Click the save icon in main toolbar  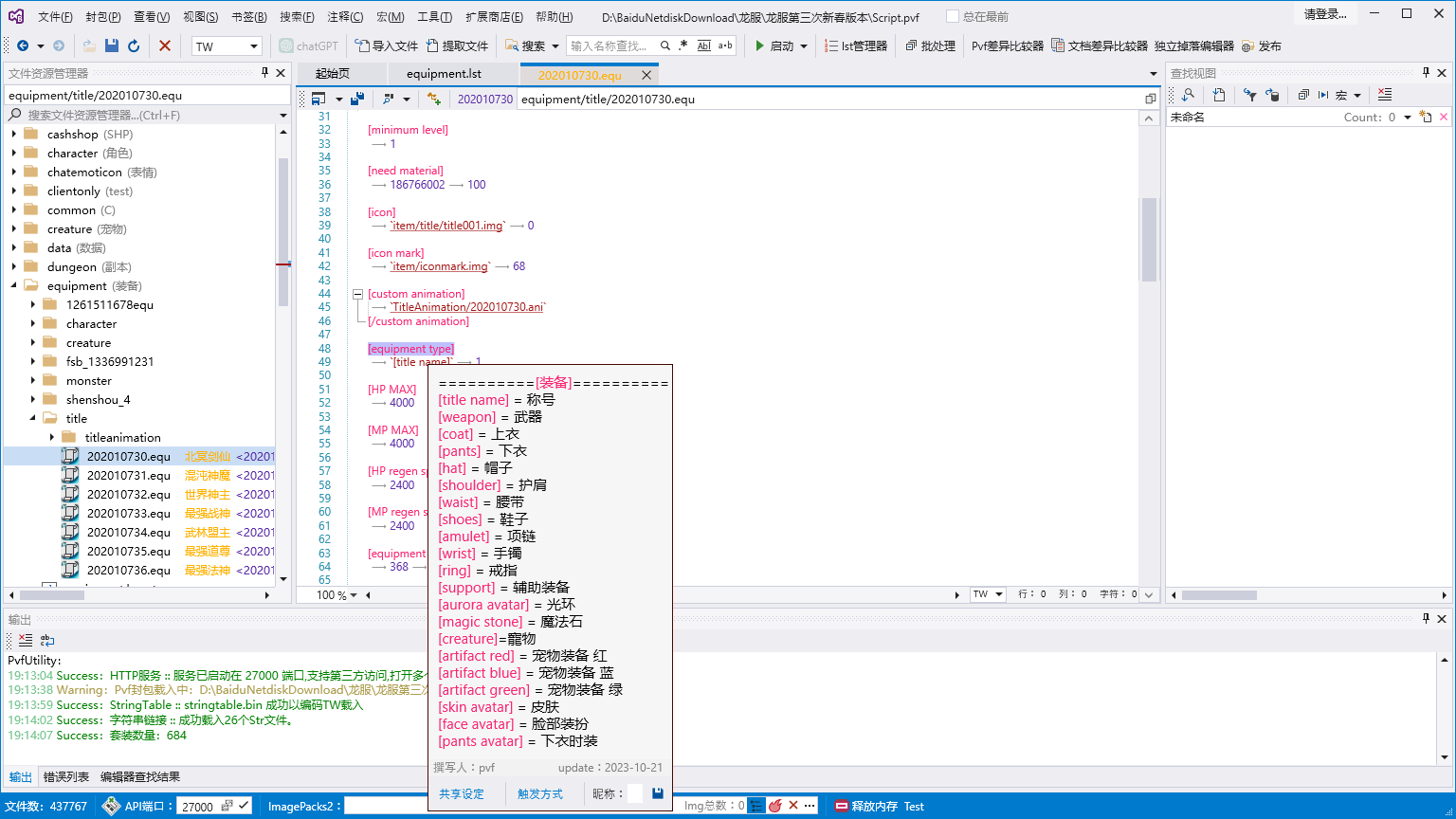(x=112, y=45)
